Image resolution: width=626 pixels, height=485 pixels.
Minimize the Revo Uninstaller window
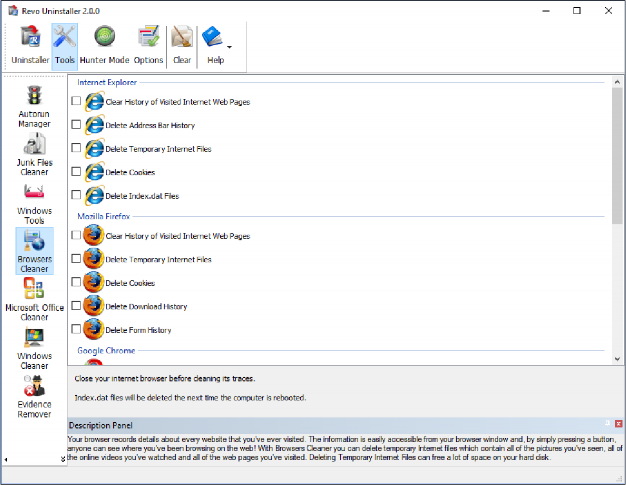click(x=546, y=11)
